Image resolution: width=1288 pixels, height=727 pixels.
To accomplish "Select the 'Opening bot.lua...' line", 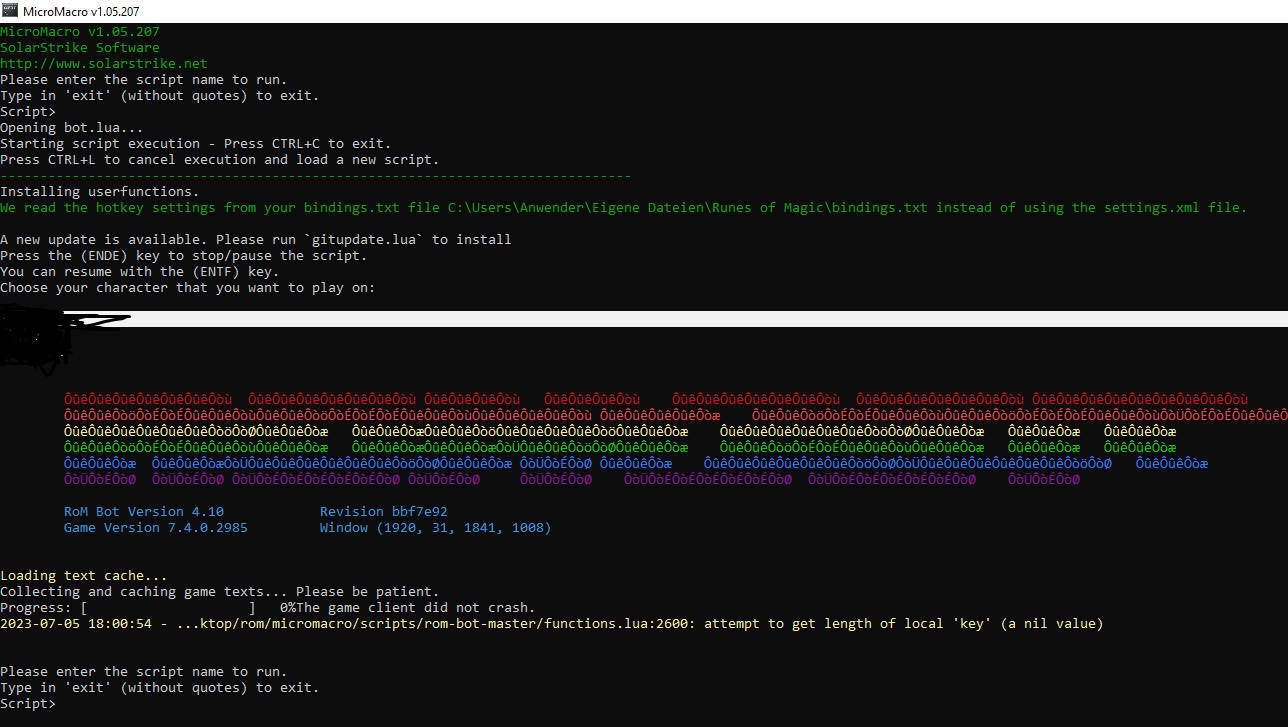I will click(72, 128).
